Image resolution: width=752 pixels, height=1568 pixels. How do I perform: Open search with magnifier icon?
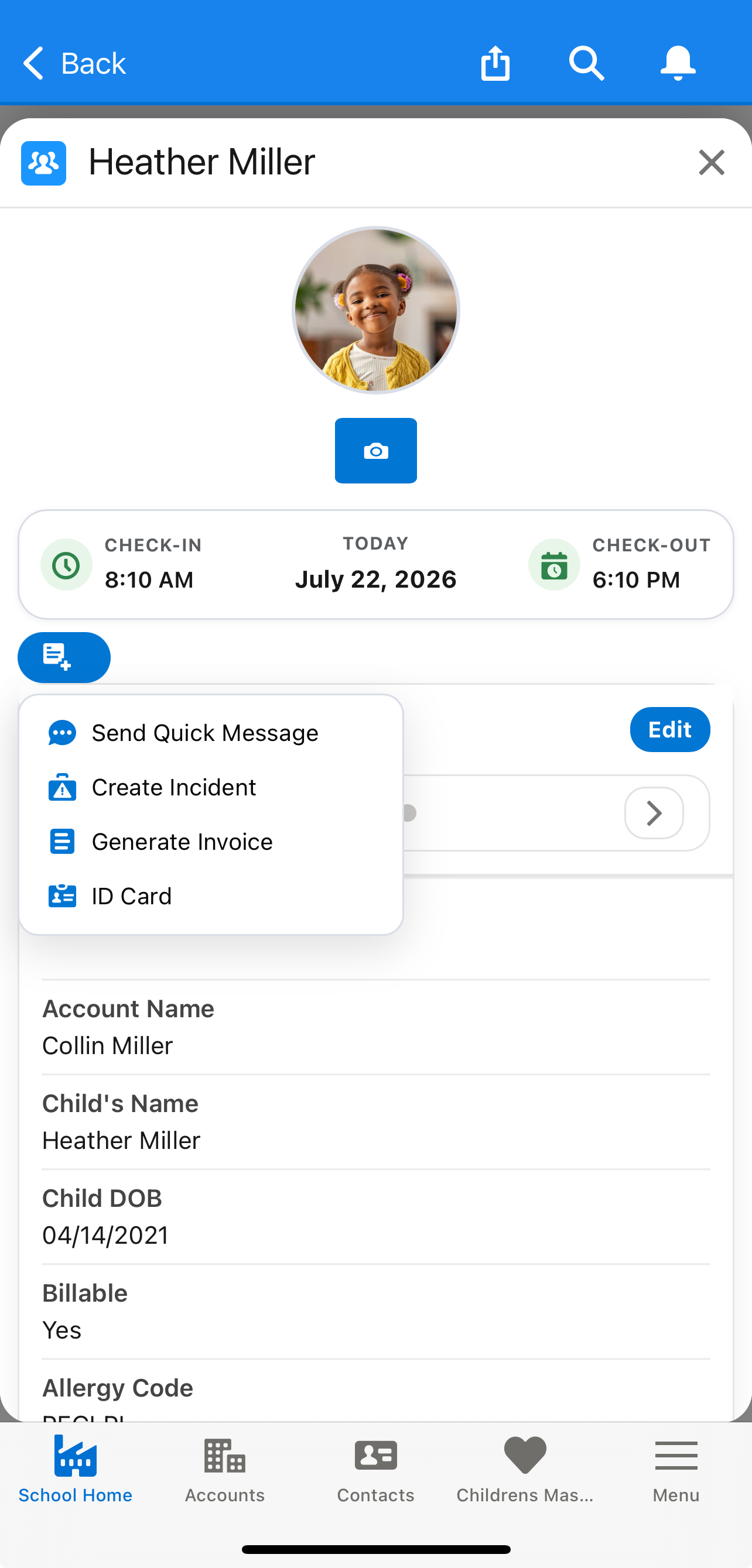click(x=586, y=63)
